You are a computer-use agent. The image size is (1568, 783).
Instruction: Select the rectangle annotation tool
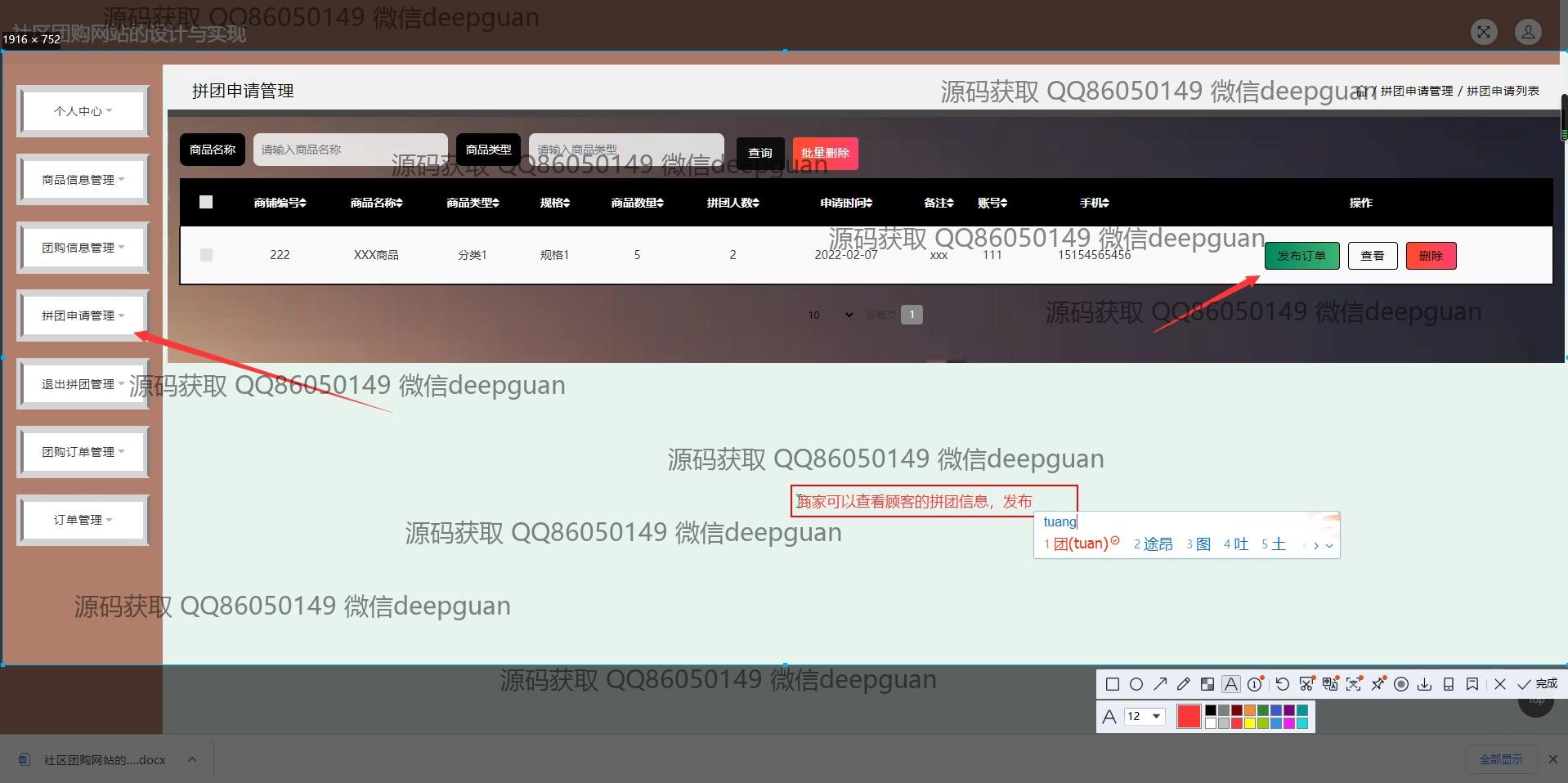coord(1112,684)
